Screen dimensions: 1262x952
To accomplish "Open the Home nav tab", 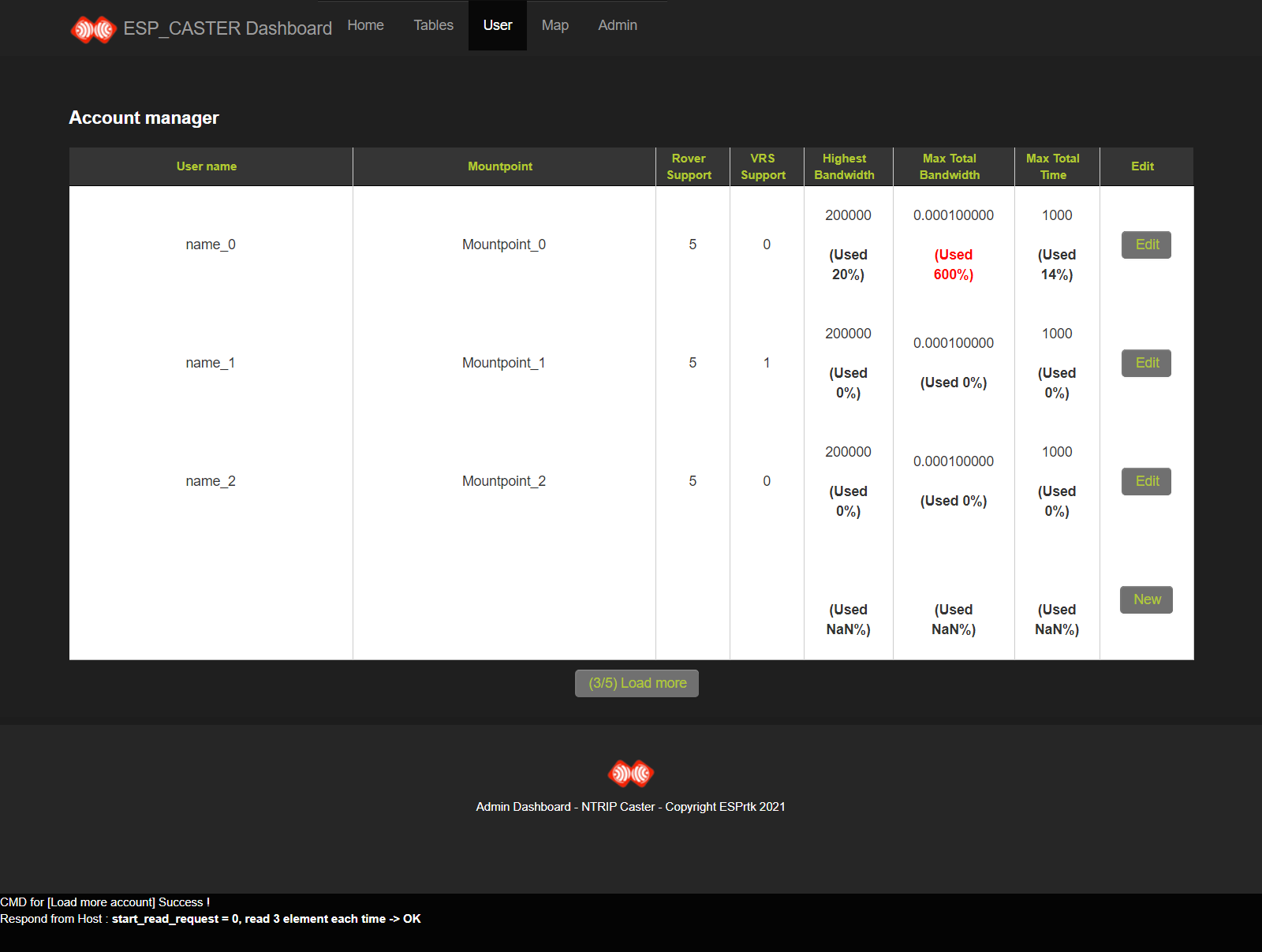I will (x=365, y=25).
